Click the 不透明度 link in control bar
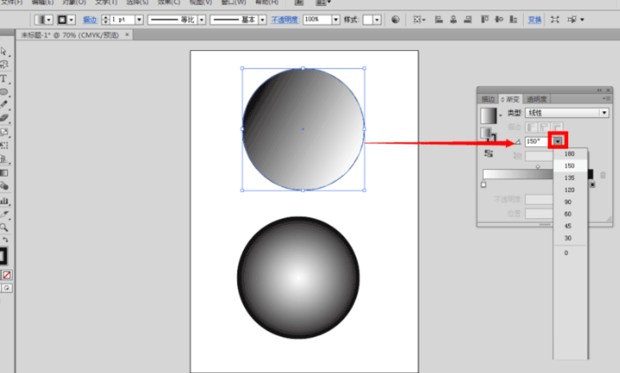Image resolution: width=620 pixels, height=373 pixels. pyautogui.click(x=285, y=20)
